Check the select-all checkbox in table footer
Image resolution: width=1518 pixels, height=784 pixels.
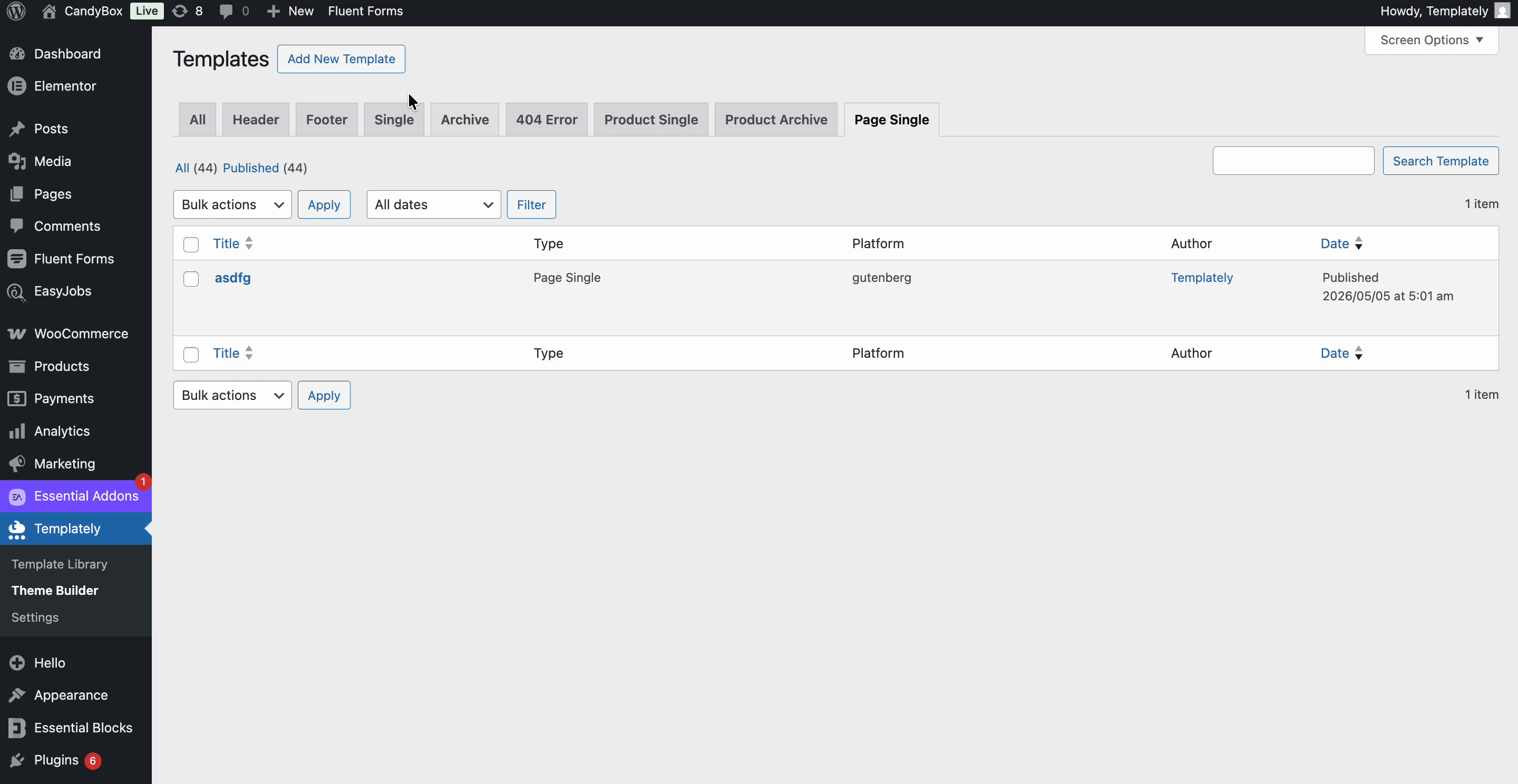coord(191,354)
